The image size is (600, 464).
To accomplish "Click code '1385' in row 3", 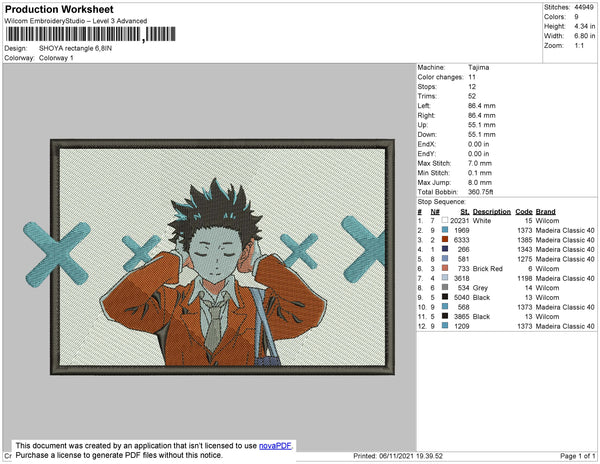I will tap(525, 240).
